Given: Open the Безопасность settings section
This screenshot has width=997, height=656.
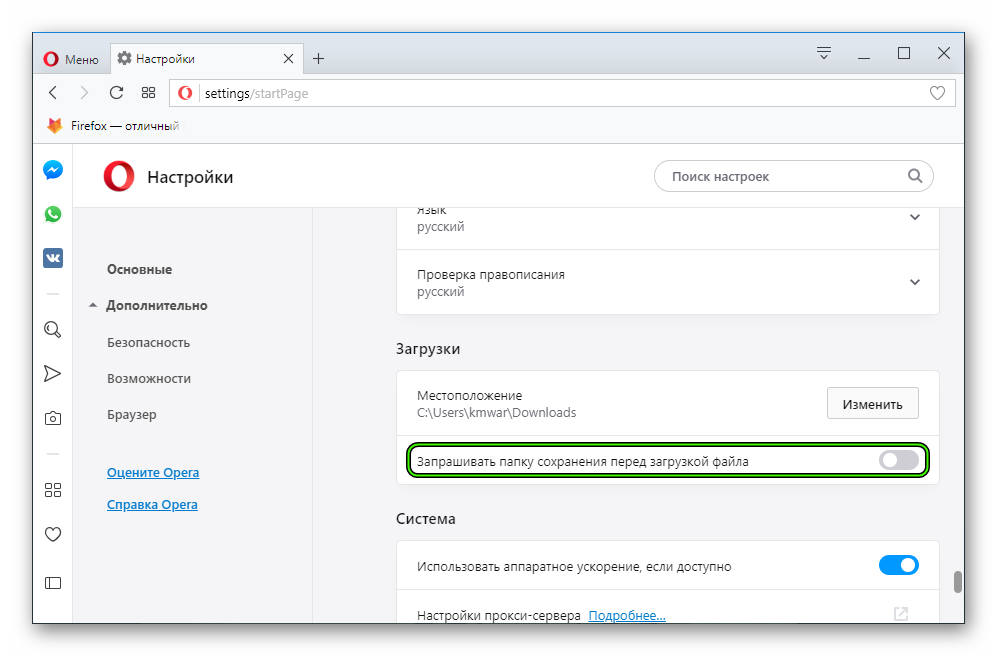Looking at the screenshot, I should 148,343.
